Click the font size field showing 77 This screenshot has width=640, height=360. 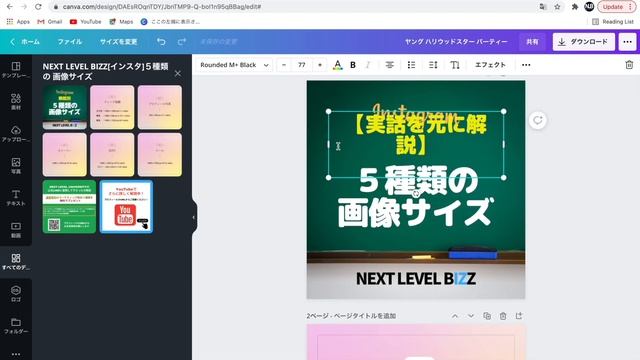click(302, 65)
